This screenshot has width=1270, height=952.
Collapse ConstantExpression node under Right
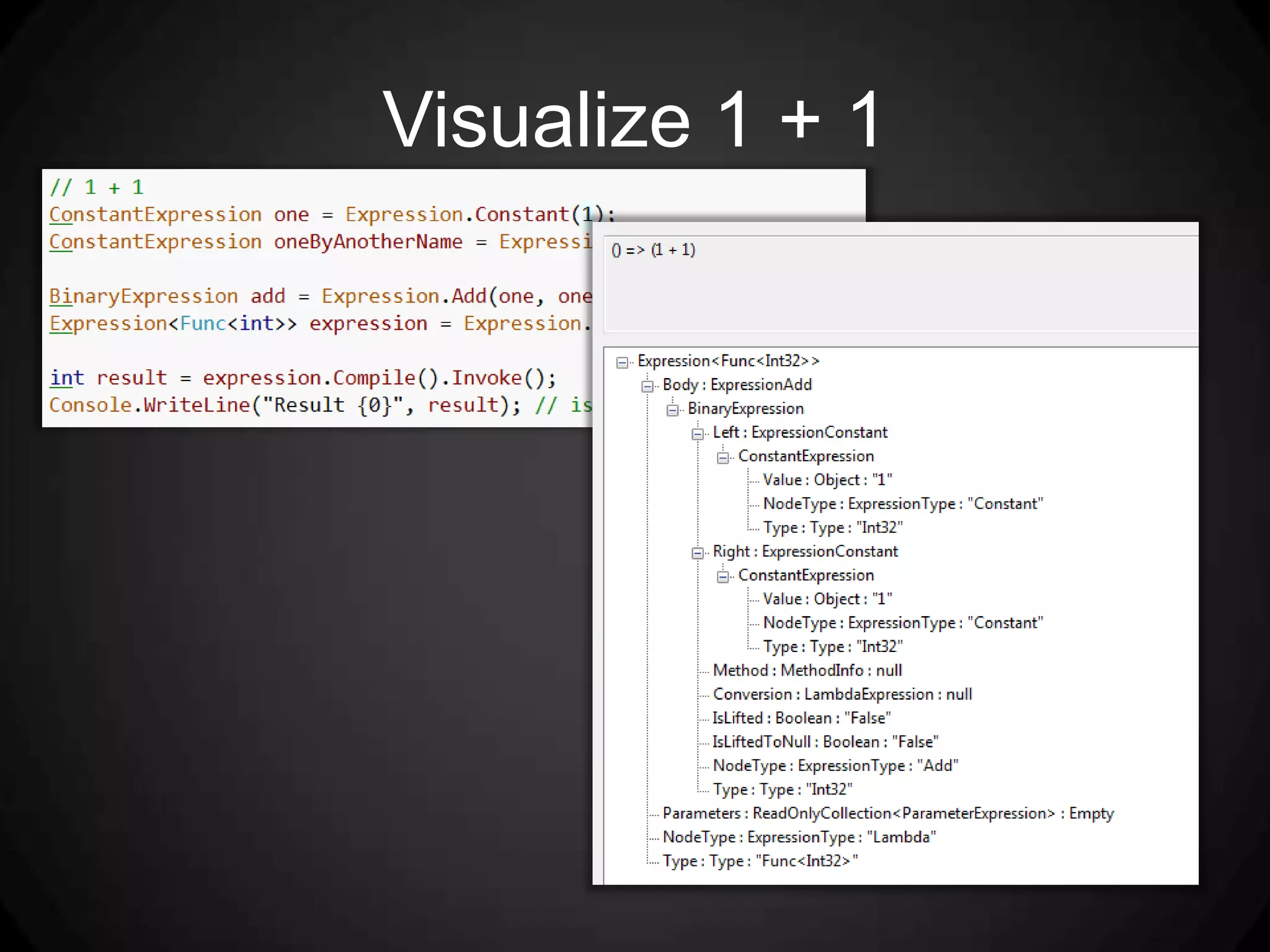point(723,576)
